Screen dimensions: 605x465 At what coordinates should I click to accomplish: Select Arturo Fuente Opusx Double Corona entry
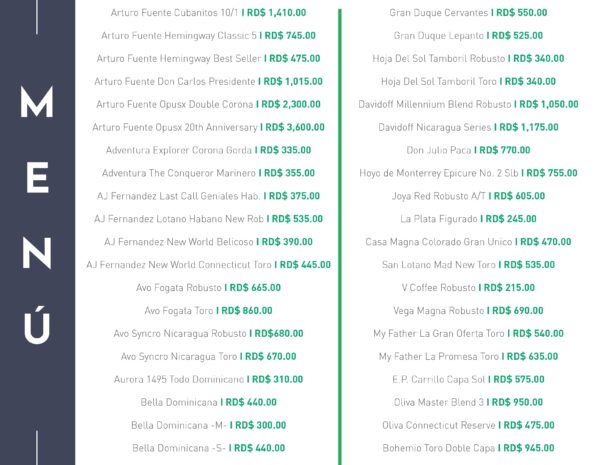[208, 104]
